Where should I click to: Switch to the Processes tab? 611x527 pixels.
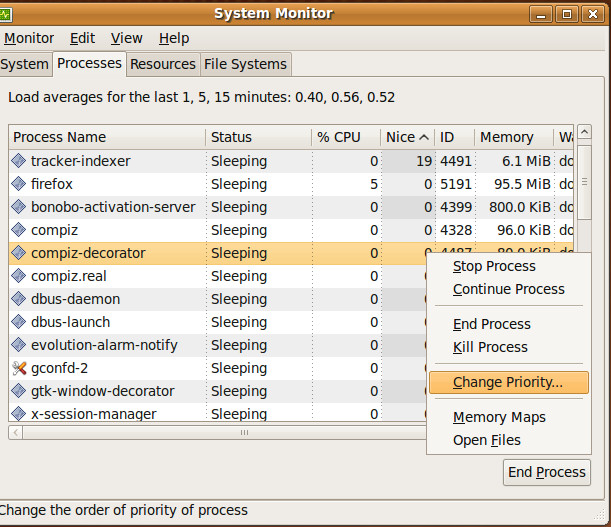click(89, 64)
